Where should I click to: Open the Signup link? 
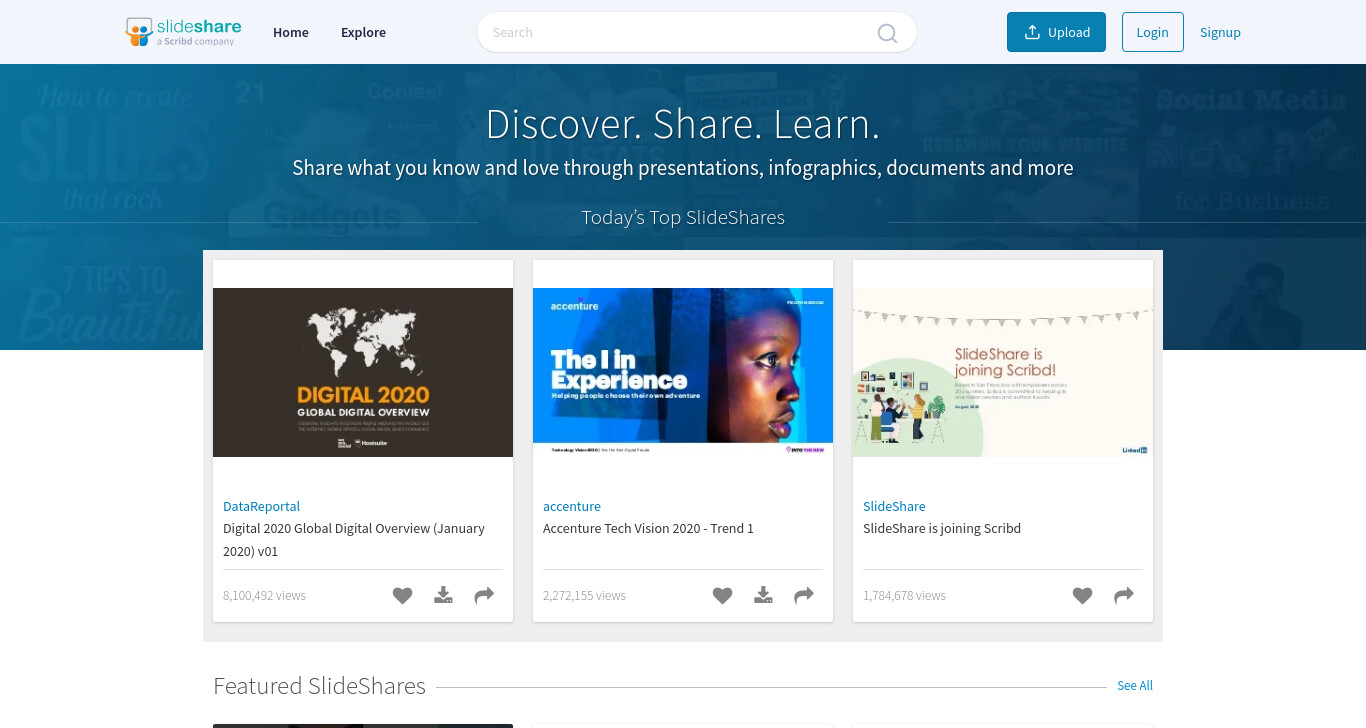click(1220, 32)
